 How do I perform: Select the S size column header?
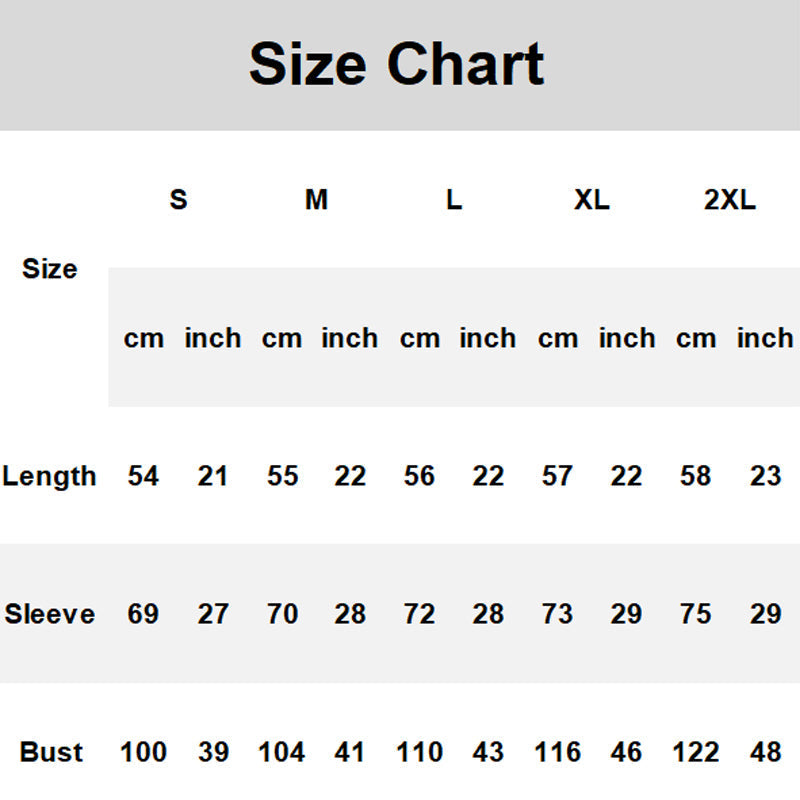pyautogui.click(x=178, y=200)
